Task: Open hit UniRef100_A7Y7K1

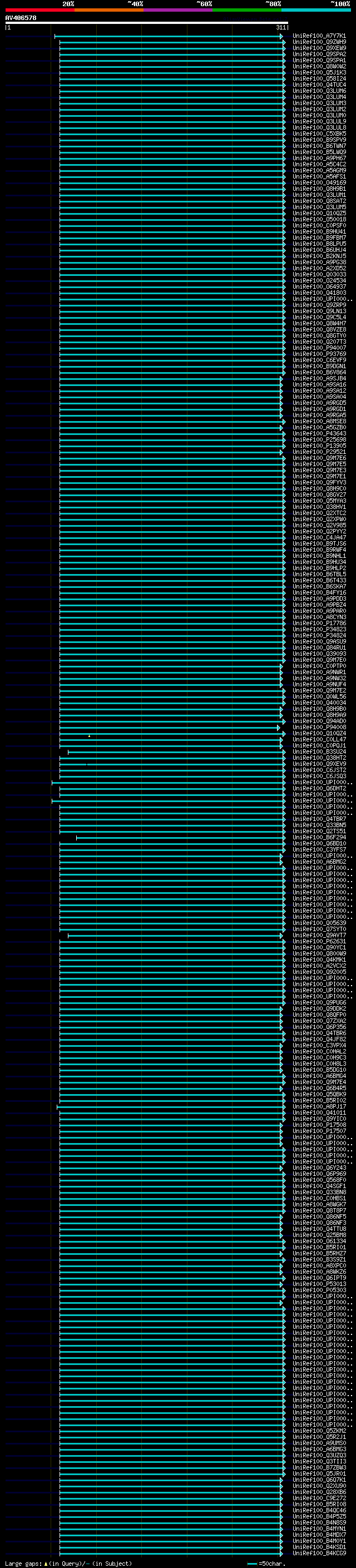Action: (x=319, y=36)
